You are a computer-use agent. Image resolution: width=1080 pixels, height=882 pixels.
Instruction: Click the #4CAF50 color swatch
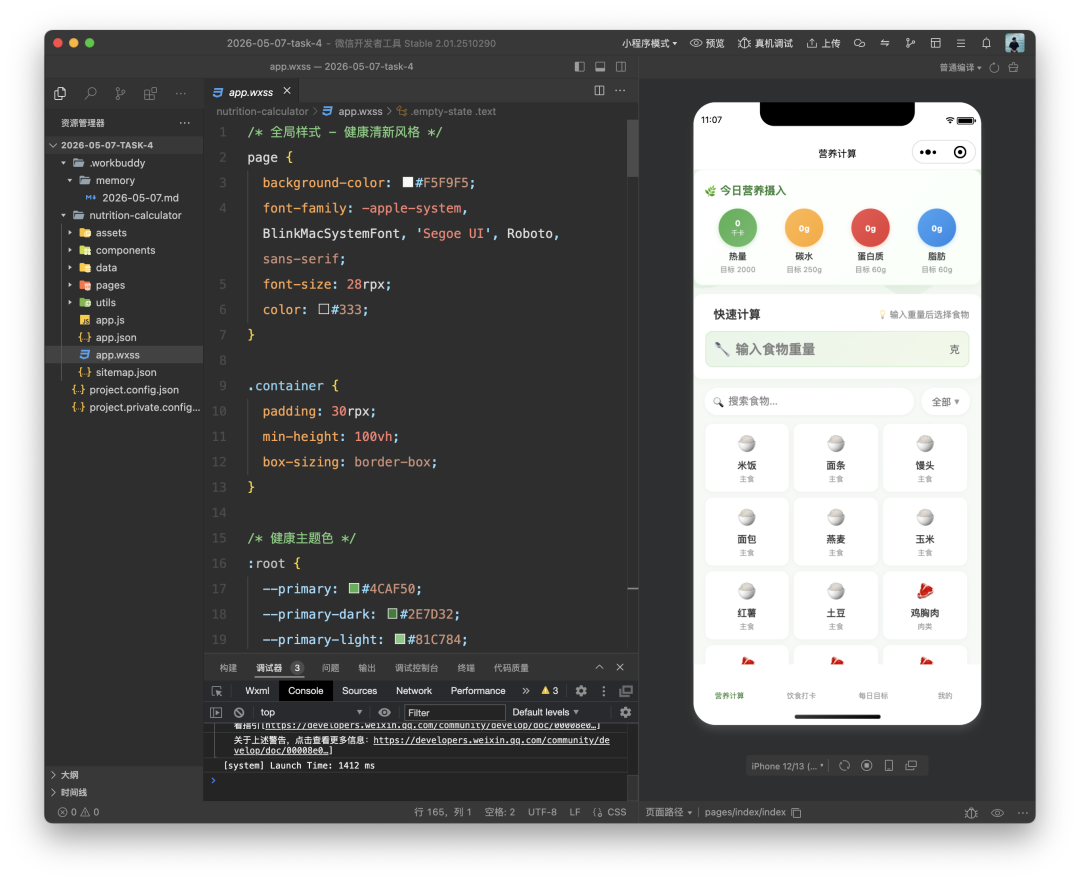tap(354, 589)
